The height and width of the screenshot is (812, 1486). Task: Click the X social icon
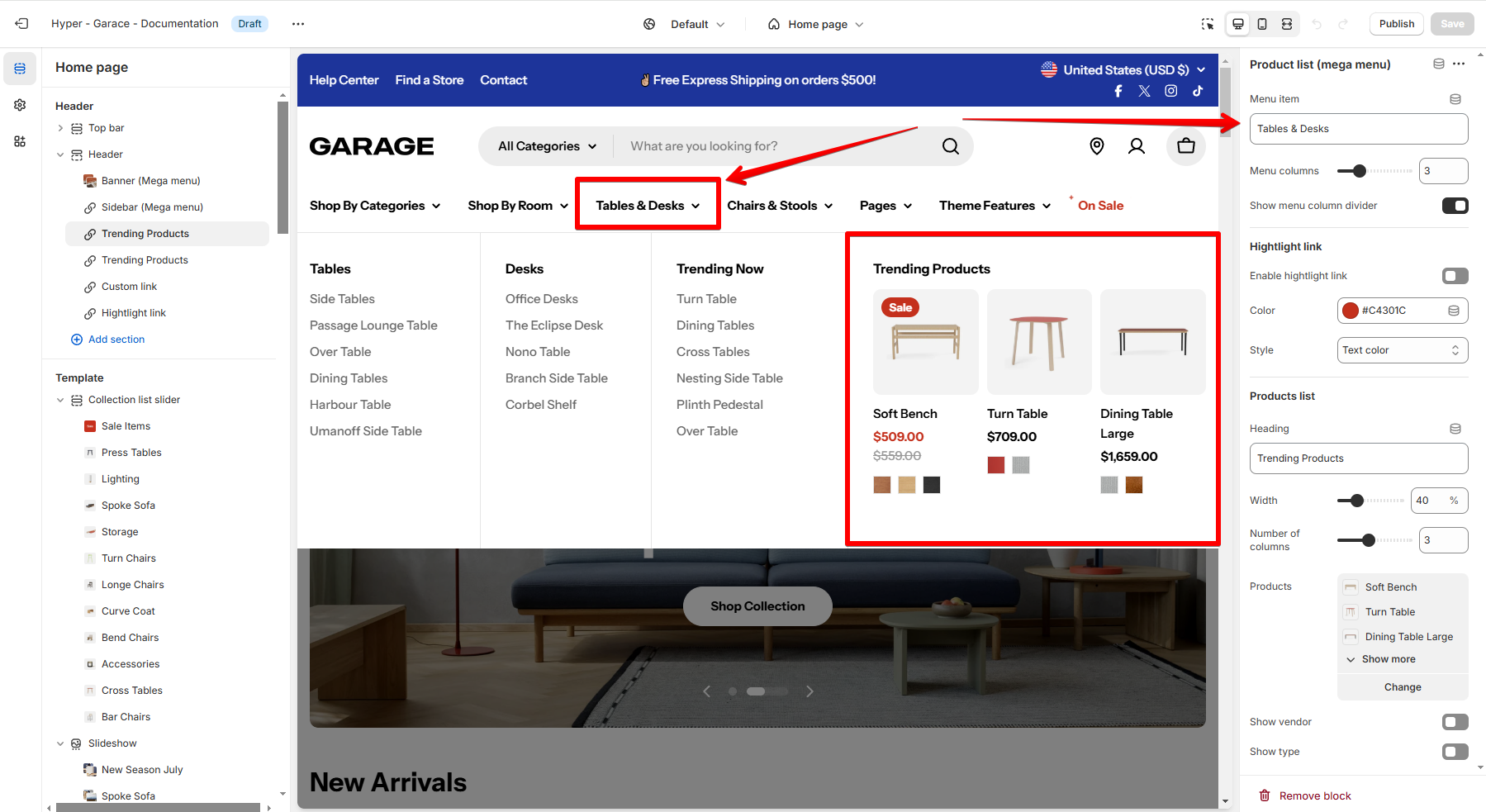click(1144, 91)
